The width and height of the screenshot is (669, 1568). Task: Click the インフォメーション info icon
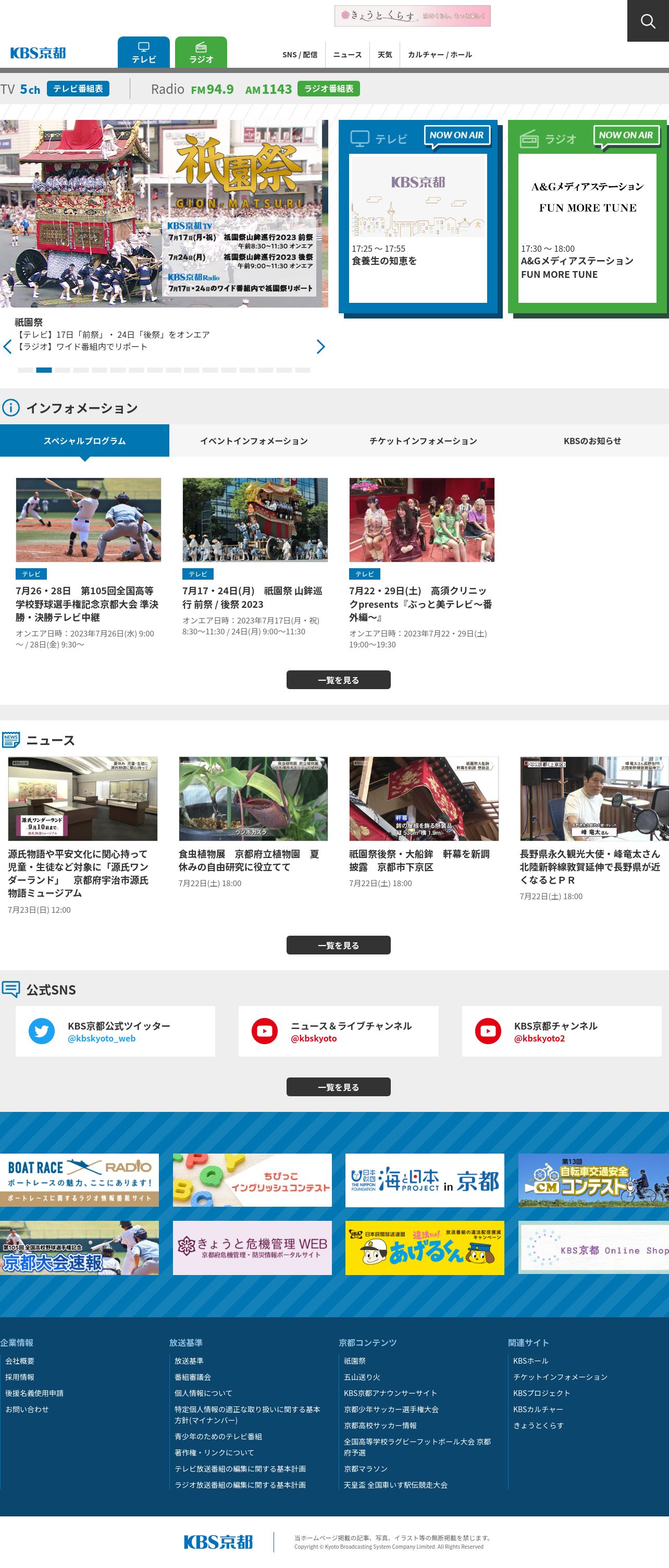click(10, 408)
